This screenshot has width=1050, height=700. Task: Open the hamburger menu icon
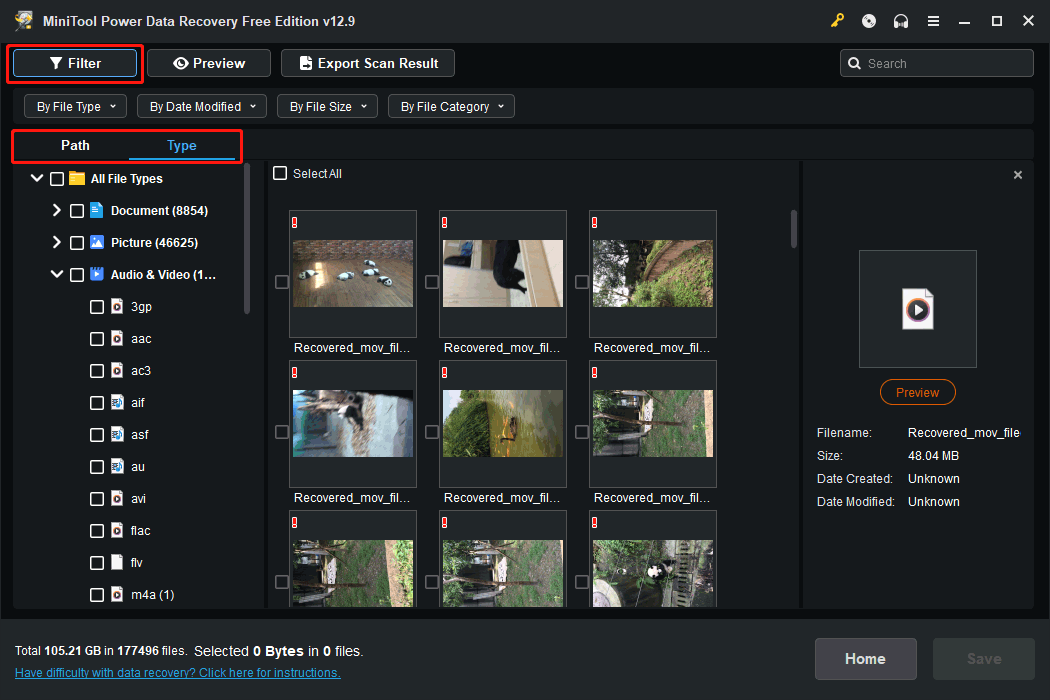tap(933, 21)
